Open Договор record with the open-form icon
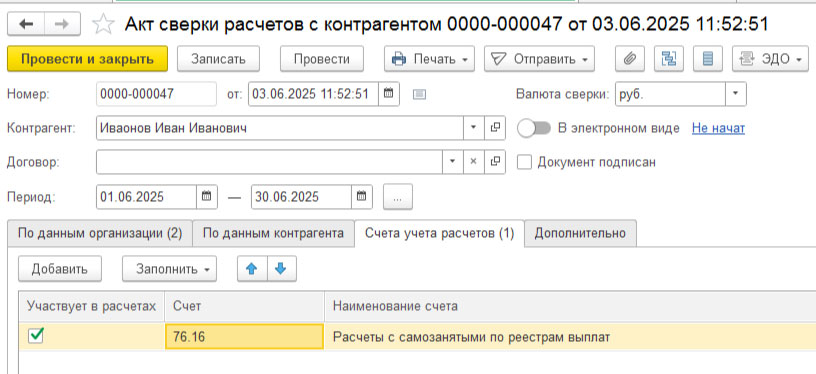 pos(495,162)
